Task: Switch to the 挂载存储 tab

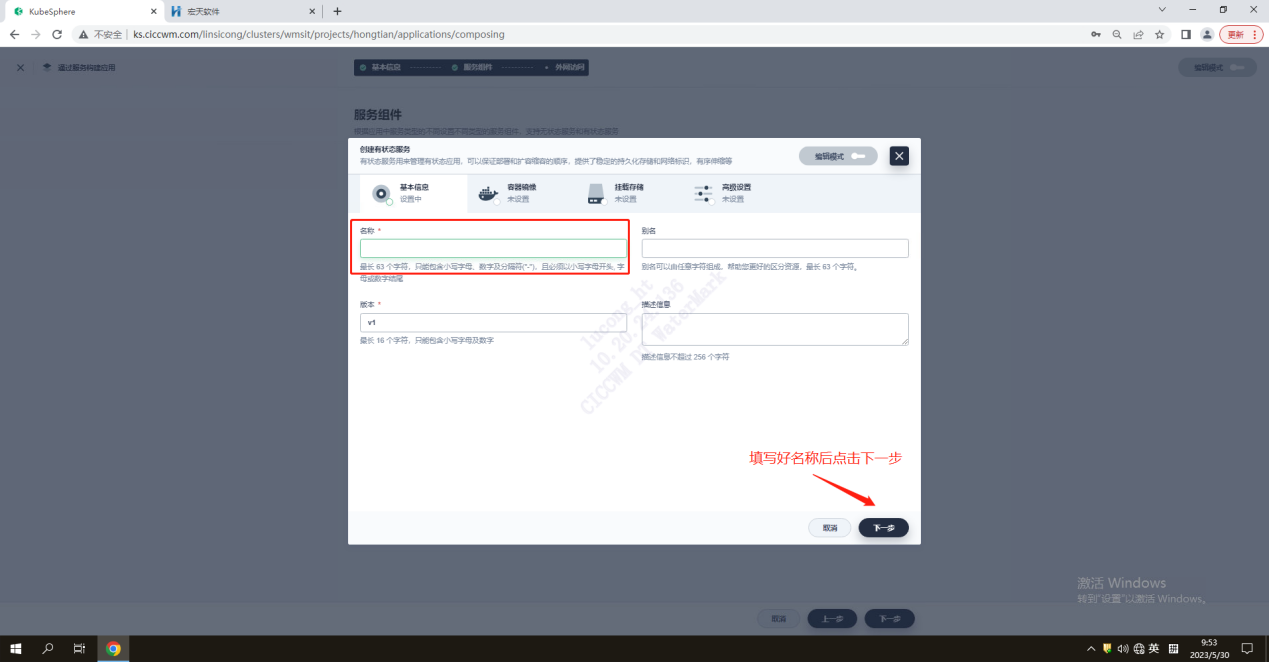Action: coord(627,193)
